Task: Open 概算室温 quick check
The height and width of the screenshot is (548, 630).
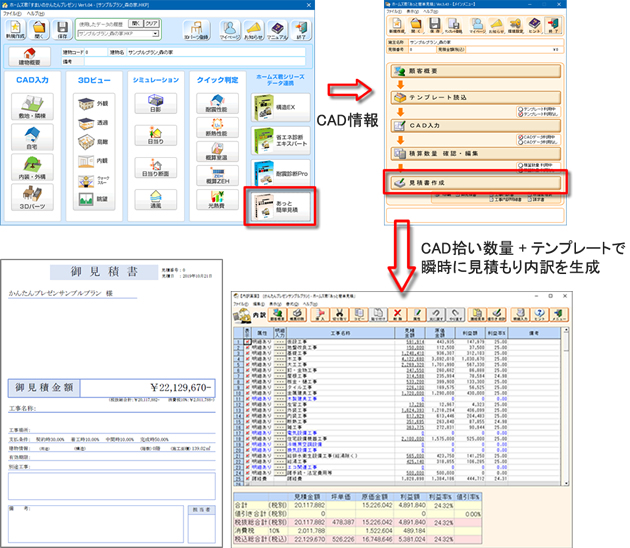Action: (x=217, y=151)
